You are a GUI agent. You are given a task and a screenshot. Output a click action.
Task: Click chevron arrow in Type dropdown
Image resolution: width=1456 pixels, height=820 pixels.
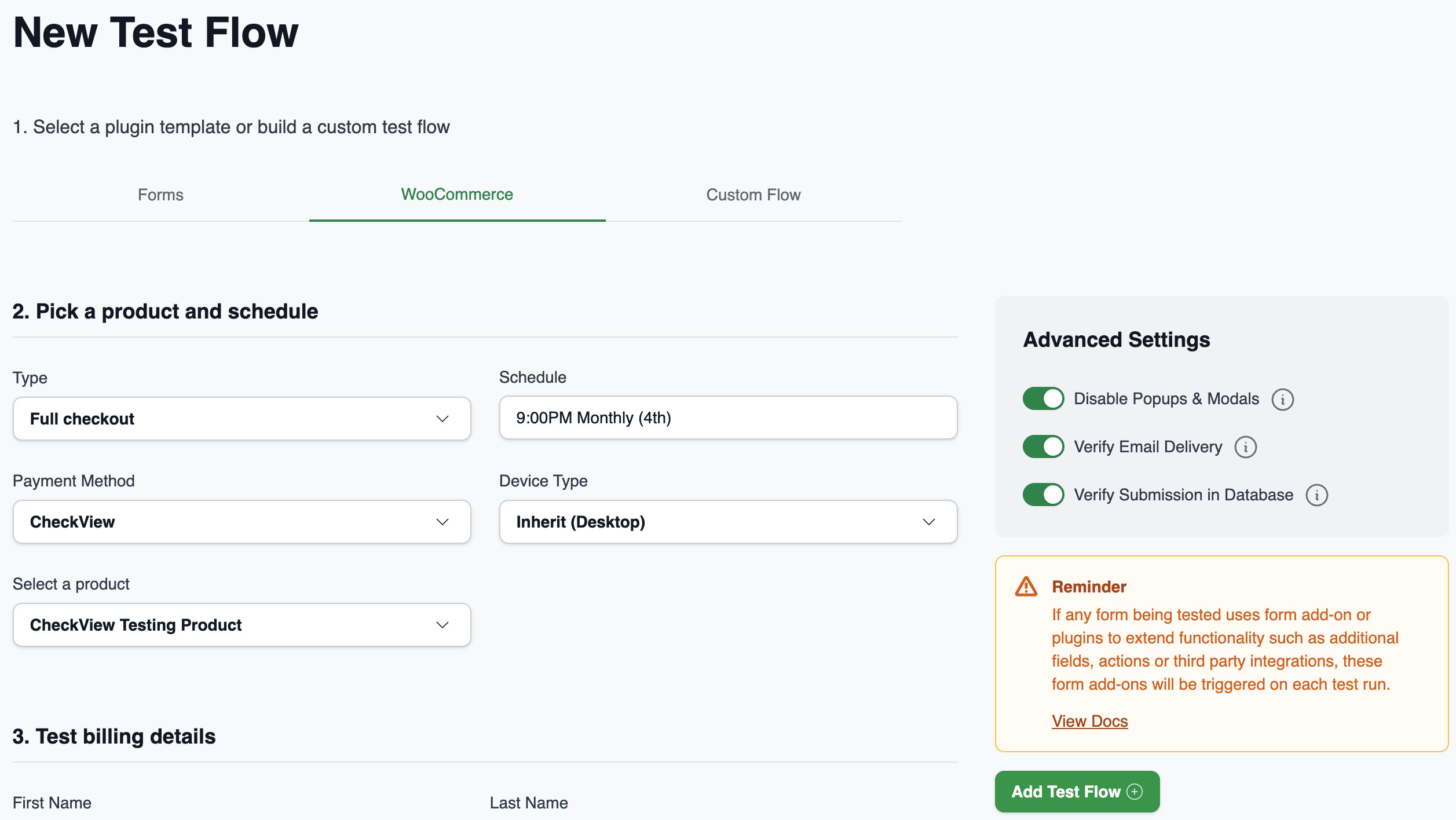click(x=442, y=419)
